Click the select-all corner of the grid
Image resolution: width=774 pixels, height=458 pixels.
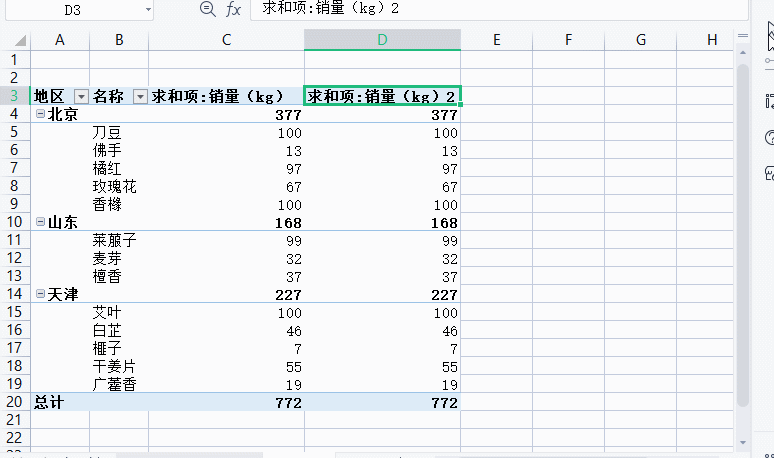(14, 39)
